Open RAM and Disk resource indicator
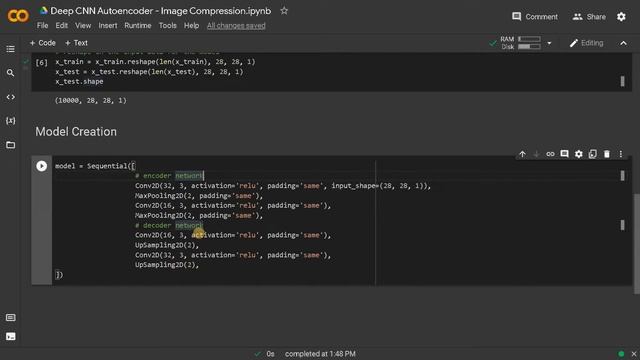Viewport: 640px width, 360px height. point(521,43)
